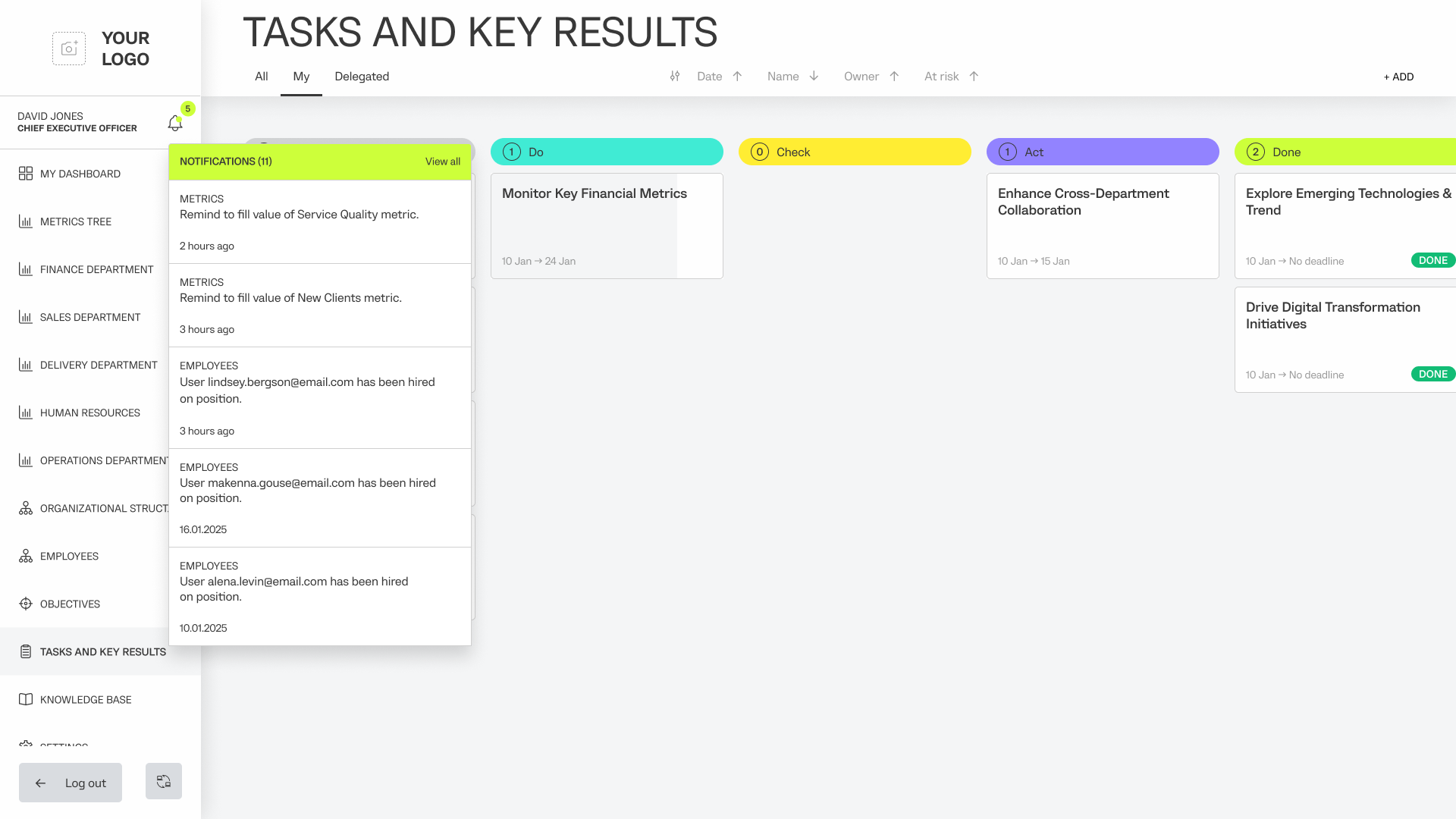Image resolution: width=1456 pixels, height=819 pixels.
Task: Open Finance Department in sidebar
Action: coord(96,269)
